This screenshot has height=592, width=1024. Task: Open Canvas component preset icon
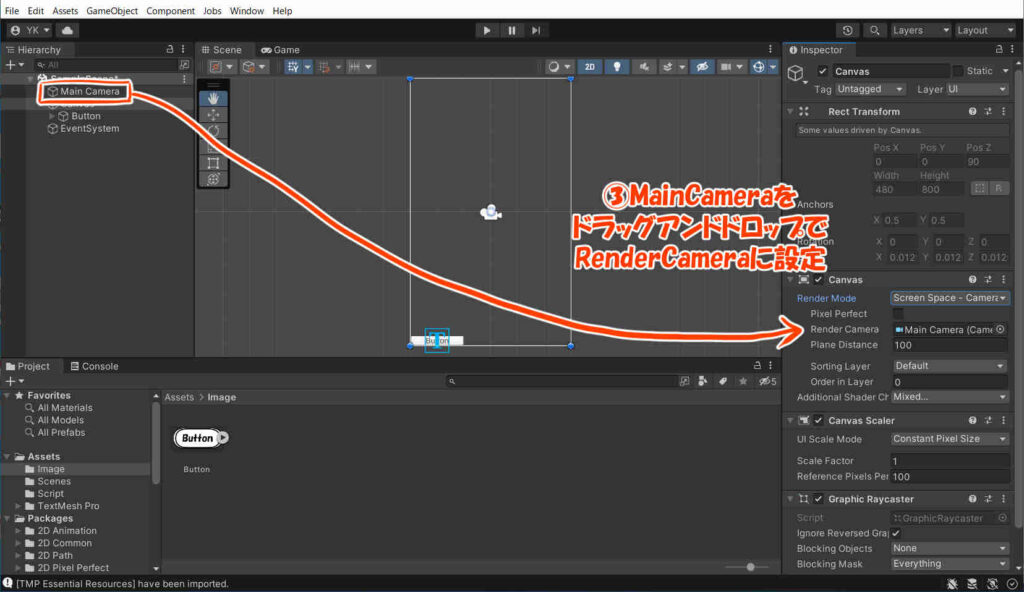988,280
